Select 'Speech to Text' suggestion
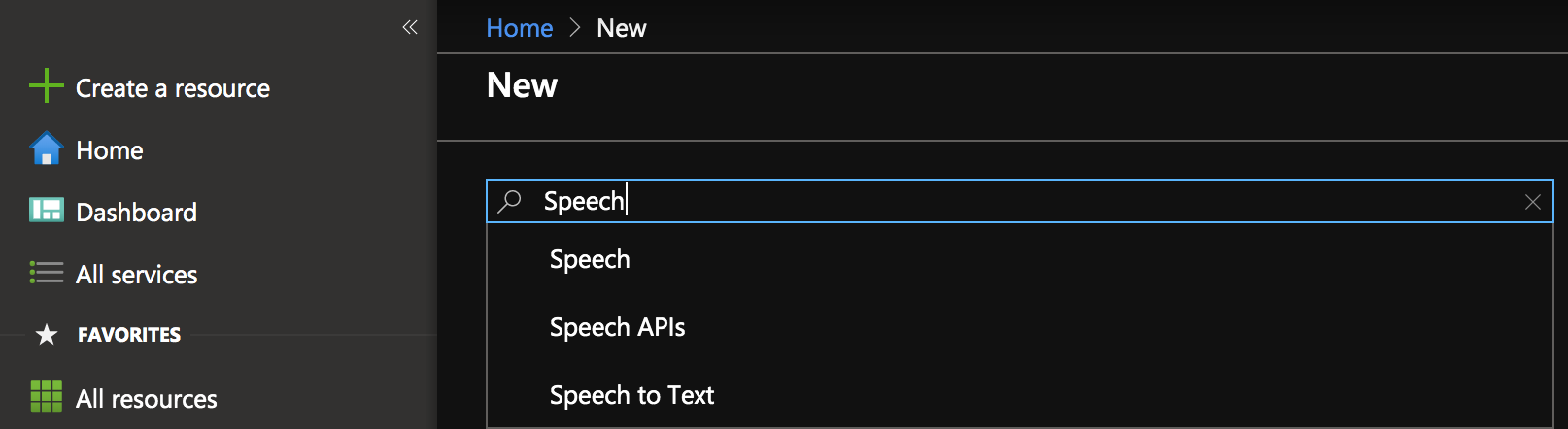The image size is (1568, 429). click(631, 395)
